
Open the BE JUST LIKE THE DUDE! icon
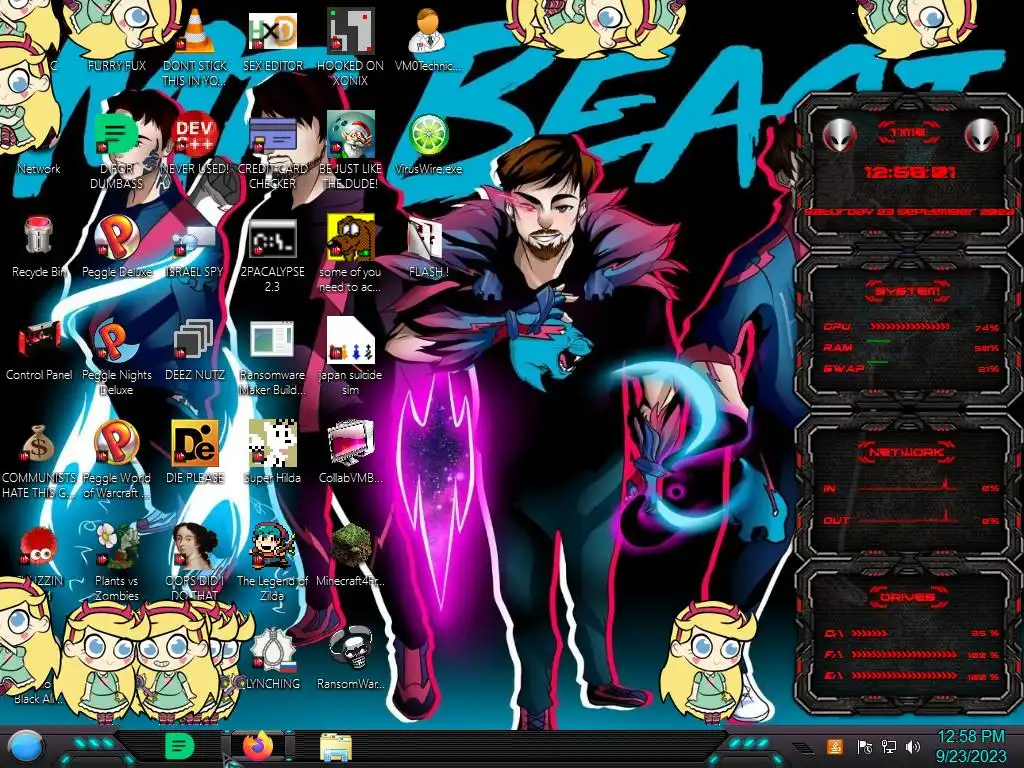[351, 133]
